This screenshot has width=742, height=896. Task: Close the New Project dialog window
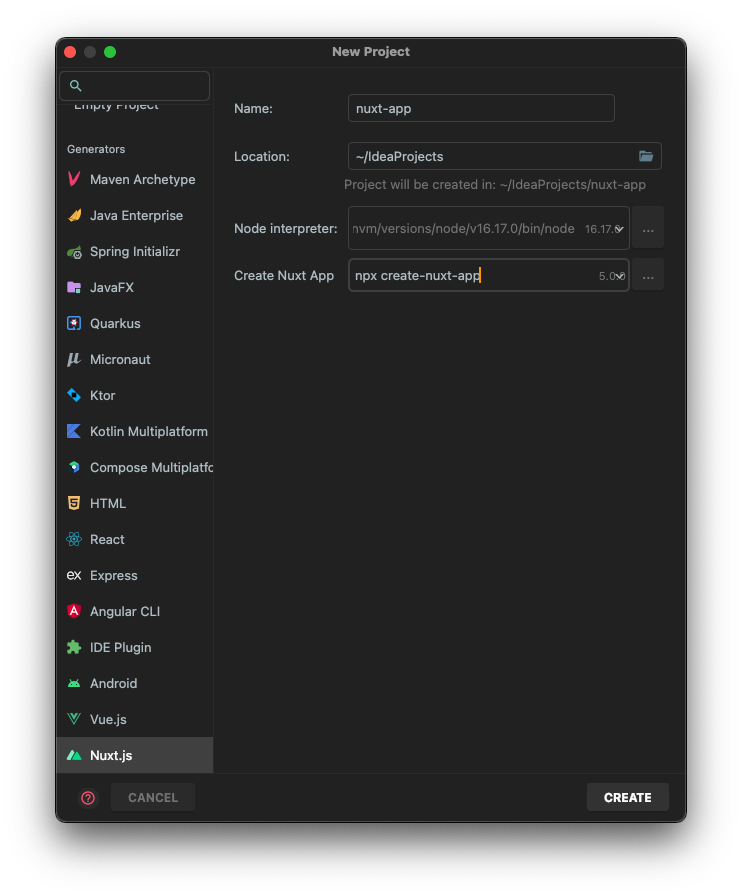(70, 52)
